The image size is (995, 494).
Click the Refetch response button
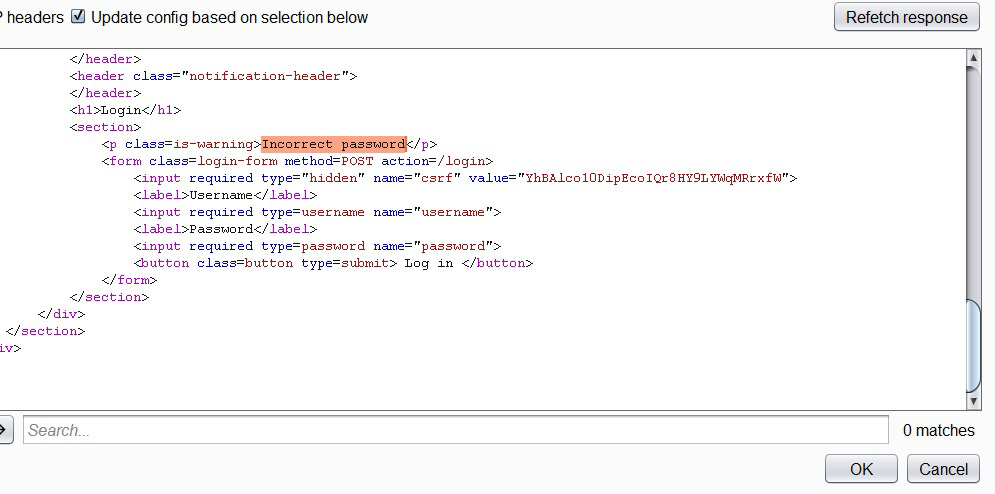(x=906, y=17)
